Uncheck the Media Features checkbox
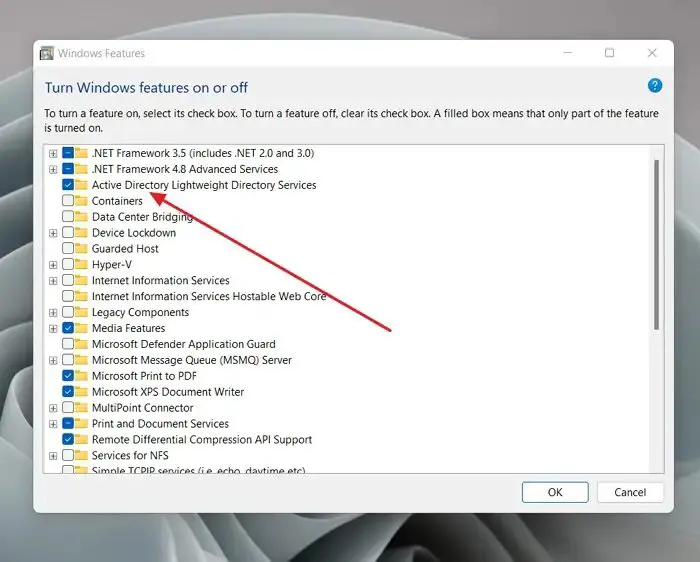Image resolution: width=700 pixels, height=562 pixels. tap(68, 328)
